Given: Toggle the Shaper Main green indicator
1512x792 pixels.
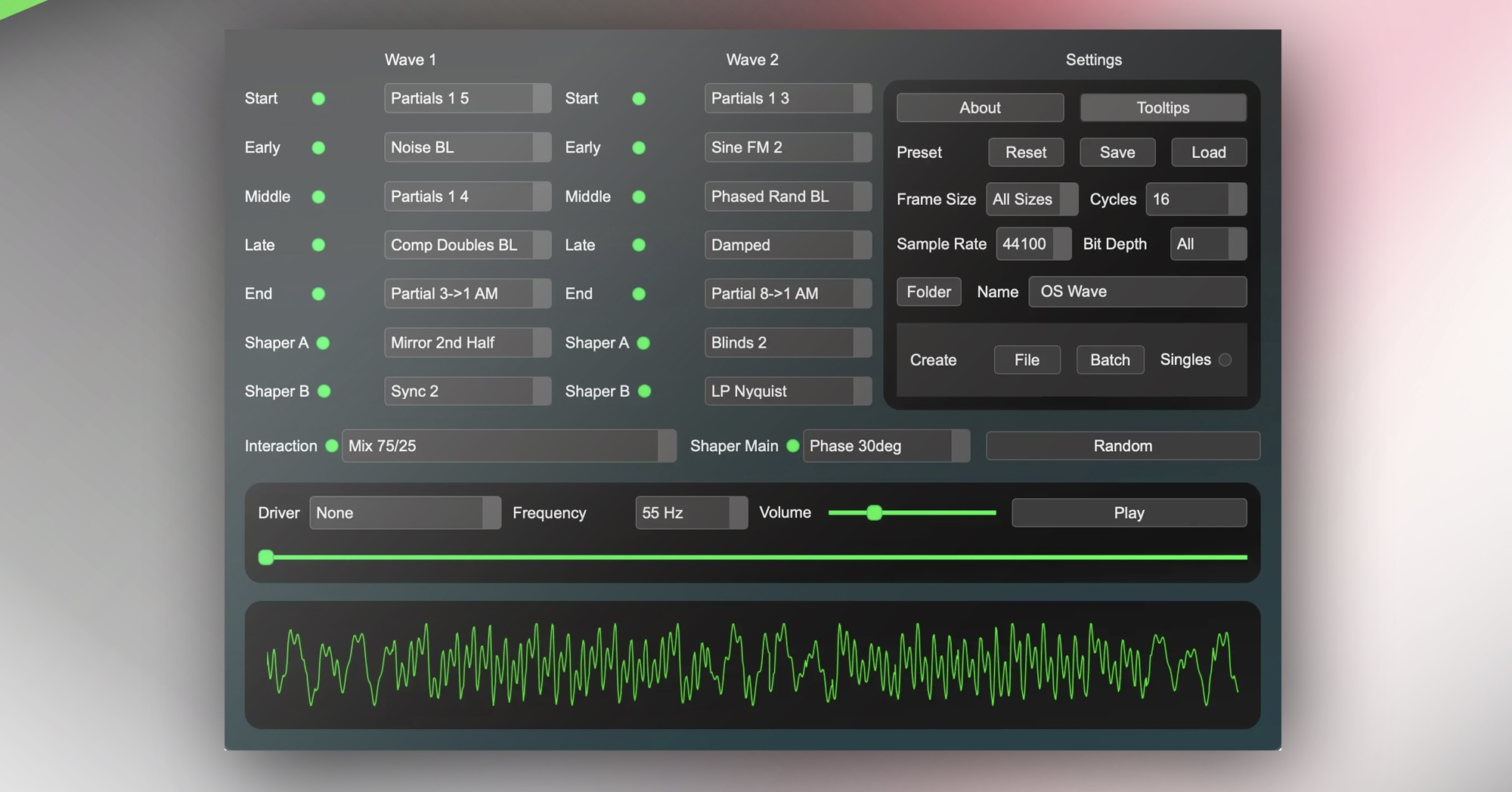Looking at the screenshot, I should click(792, 446).
